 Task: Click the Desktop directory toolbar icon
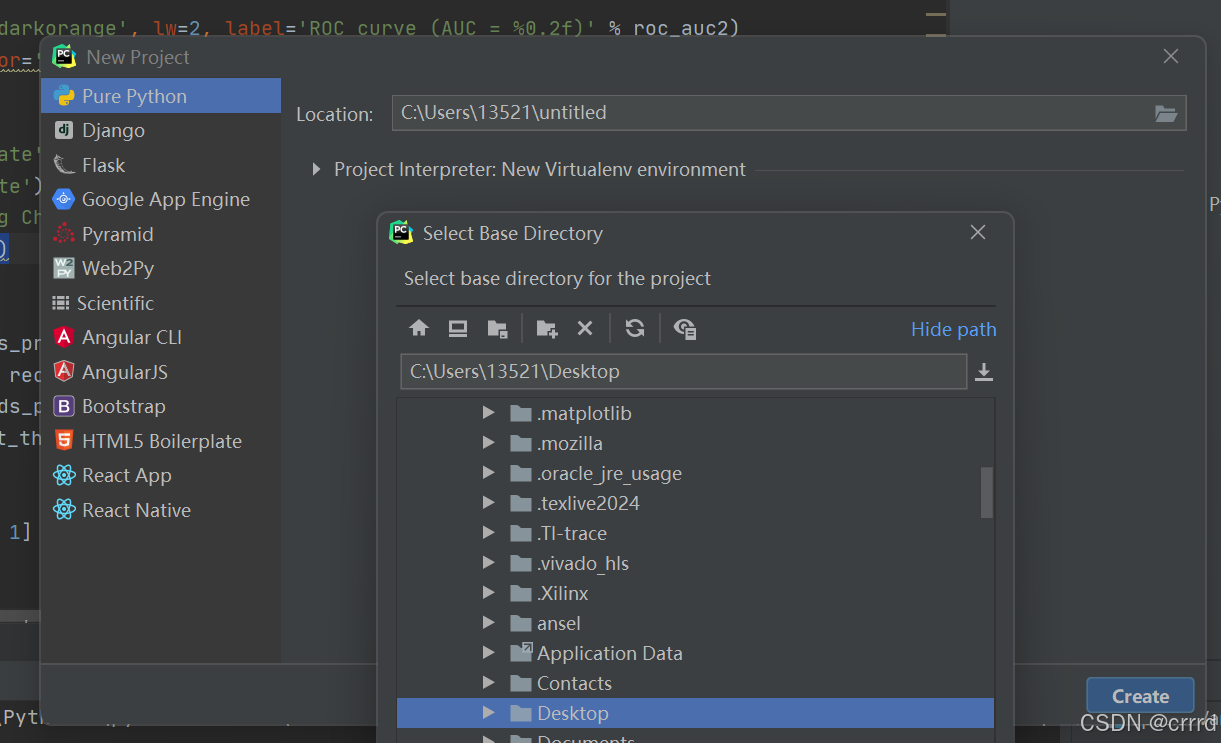coord(458,328)
